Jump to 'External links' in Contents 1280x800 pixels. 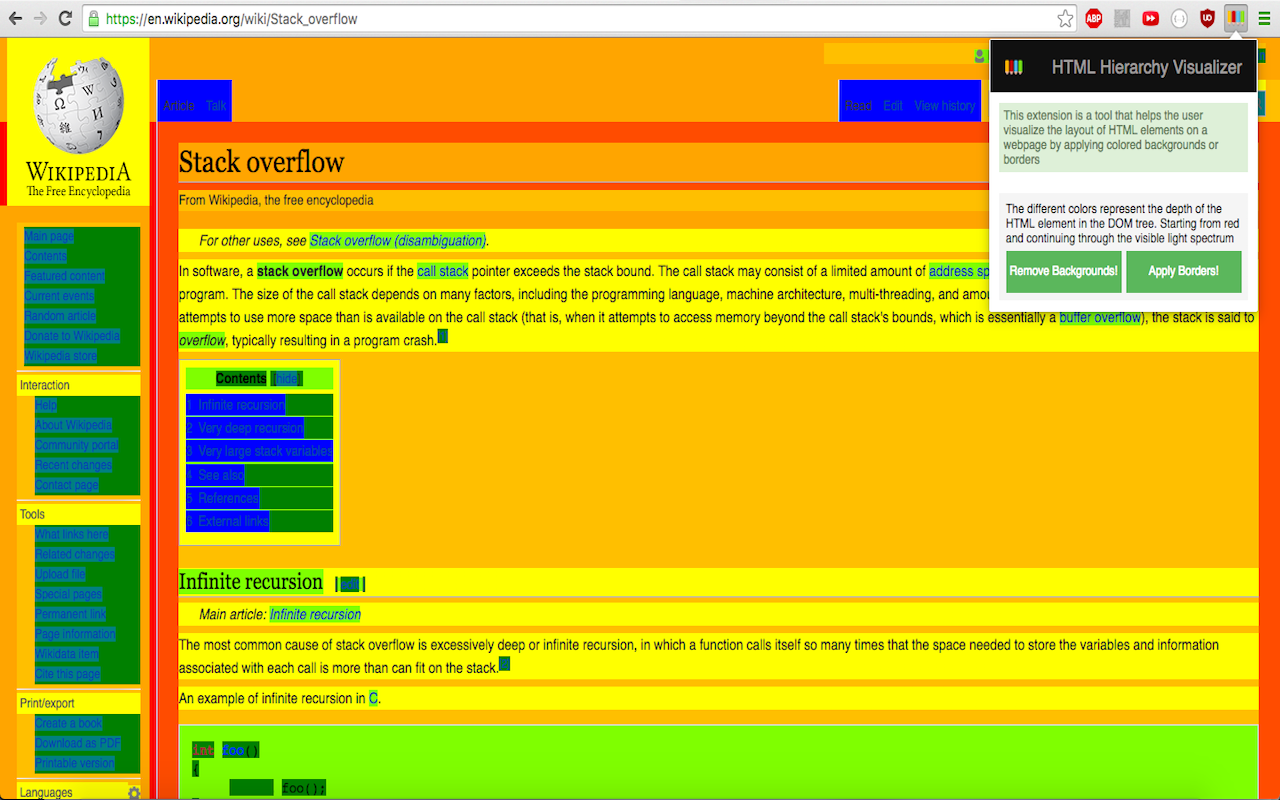tap(227, 521)
